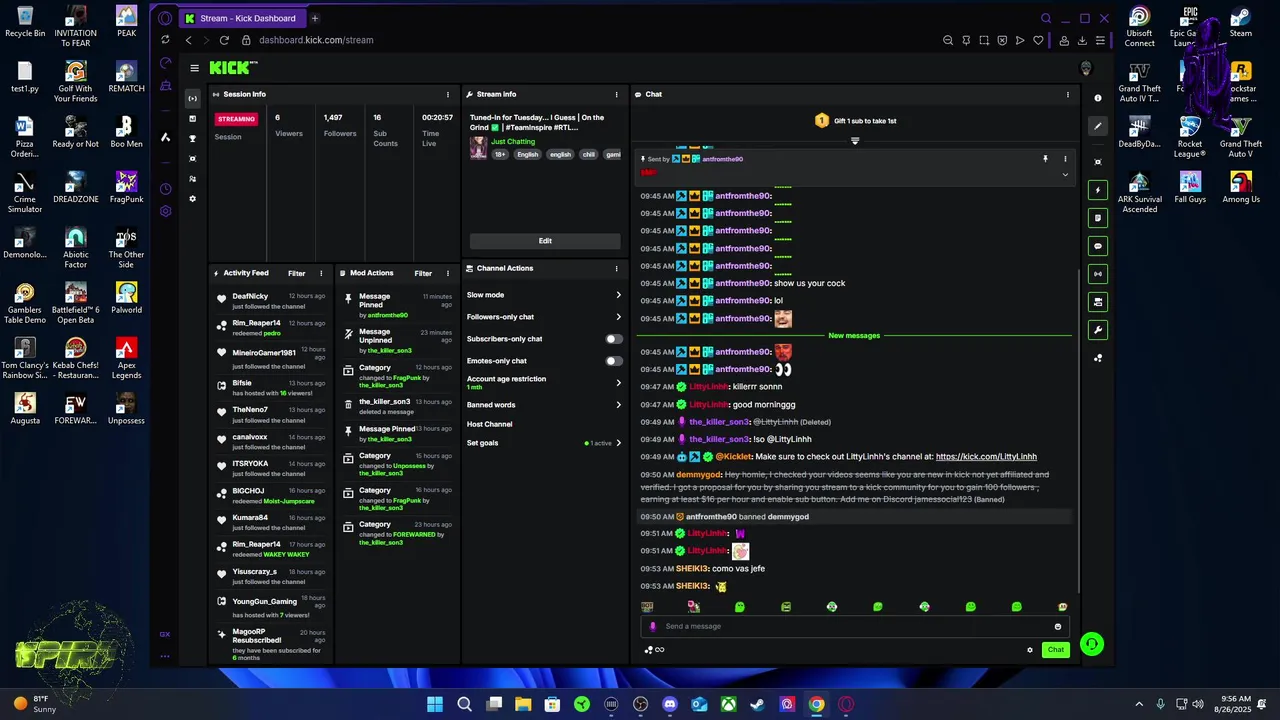Reload the browser page
The image size is (1280, 720).
point(224,40)
